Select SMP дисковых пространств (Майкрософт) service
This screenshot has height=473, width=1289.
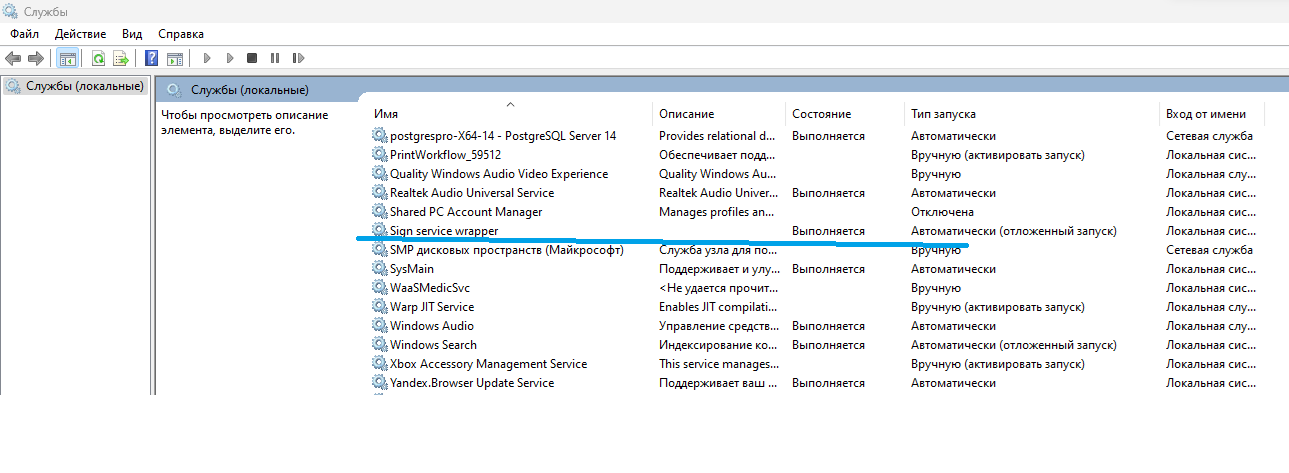507,250
